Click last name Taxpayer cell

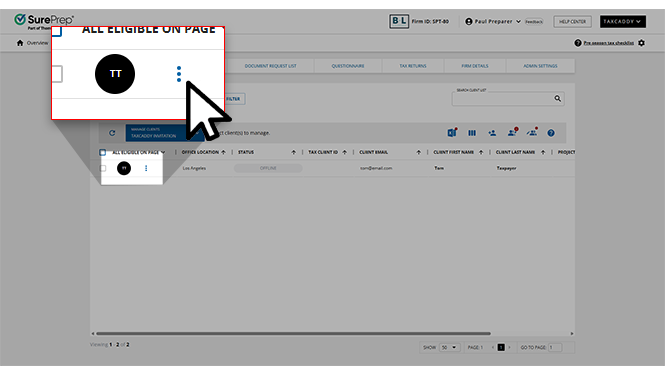506,168
